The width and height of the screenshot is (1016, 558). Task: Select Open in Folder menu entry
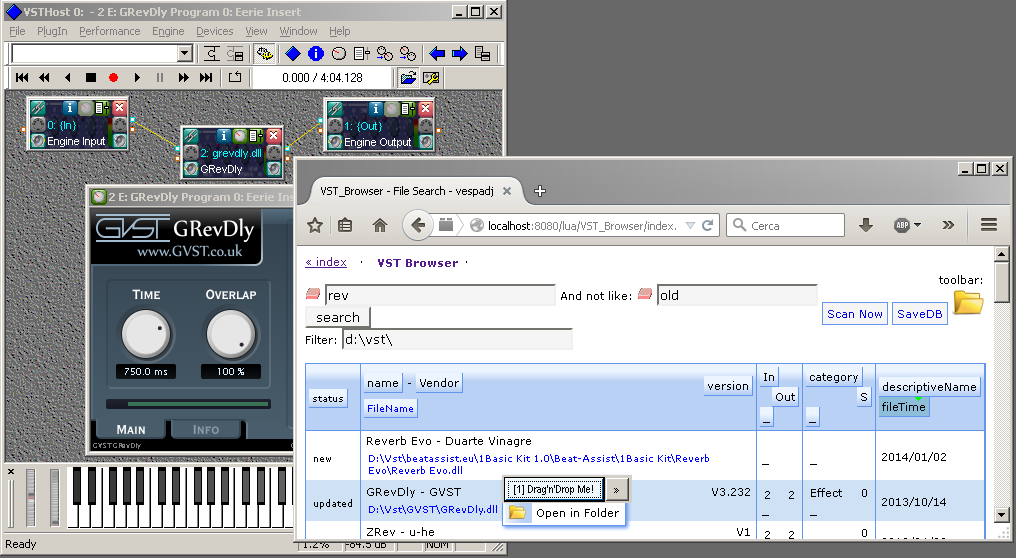(x=564, y=513)
